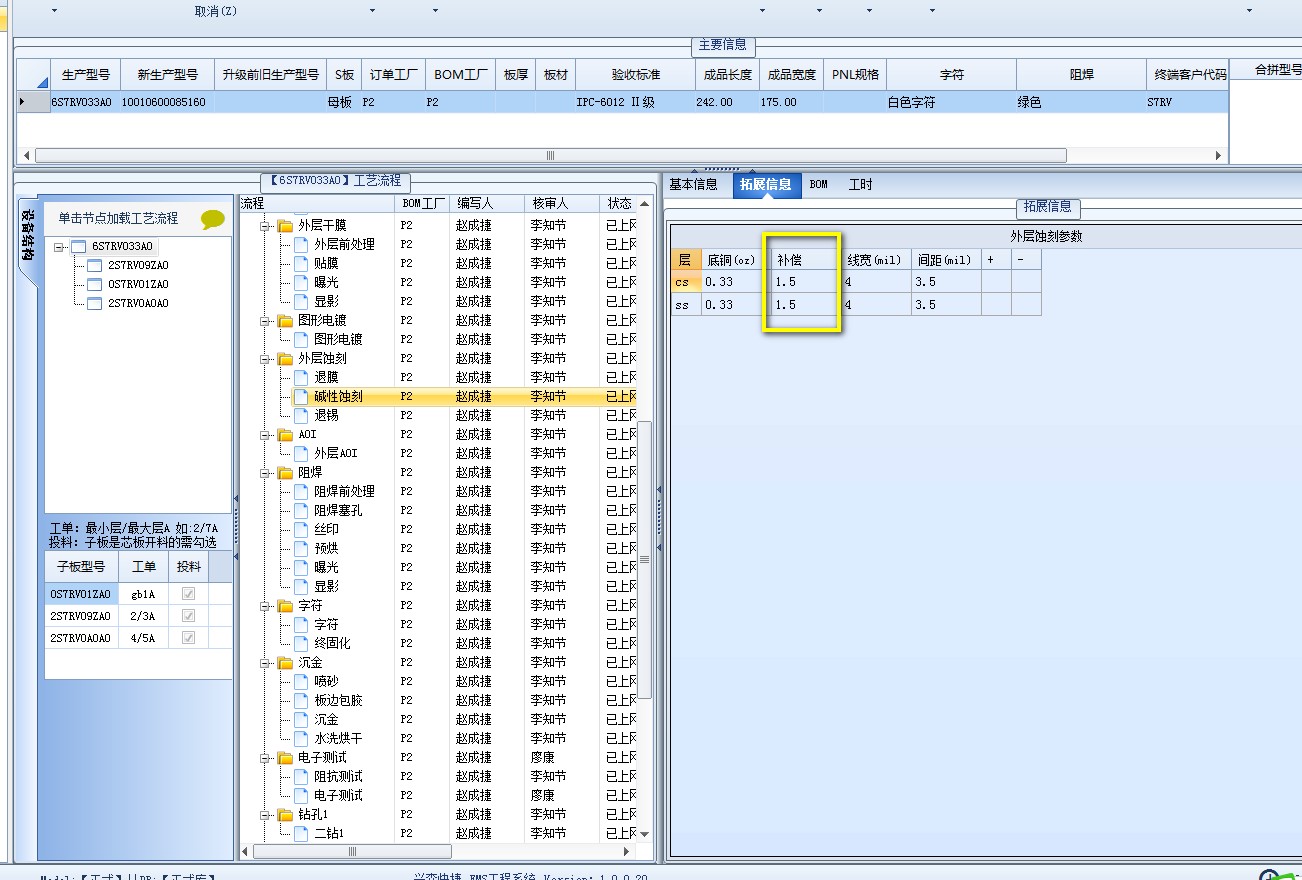Collapse the 沉金 process group
Viewport: 1302px width, 880px height.
(266, 663)
